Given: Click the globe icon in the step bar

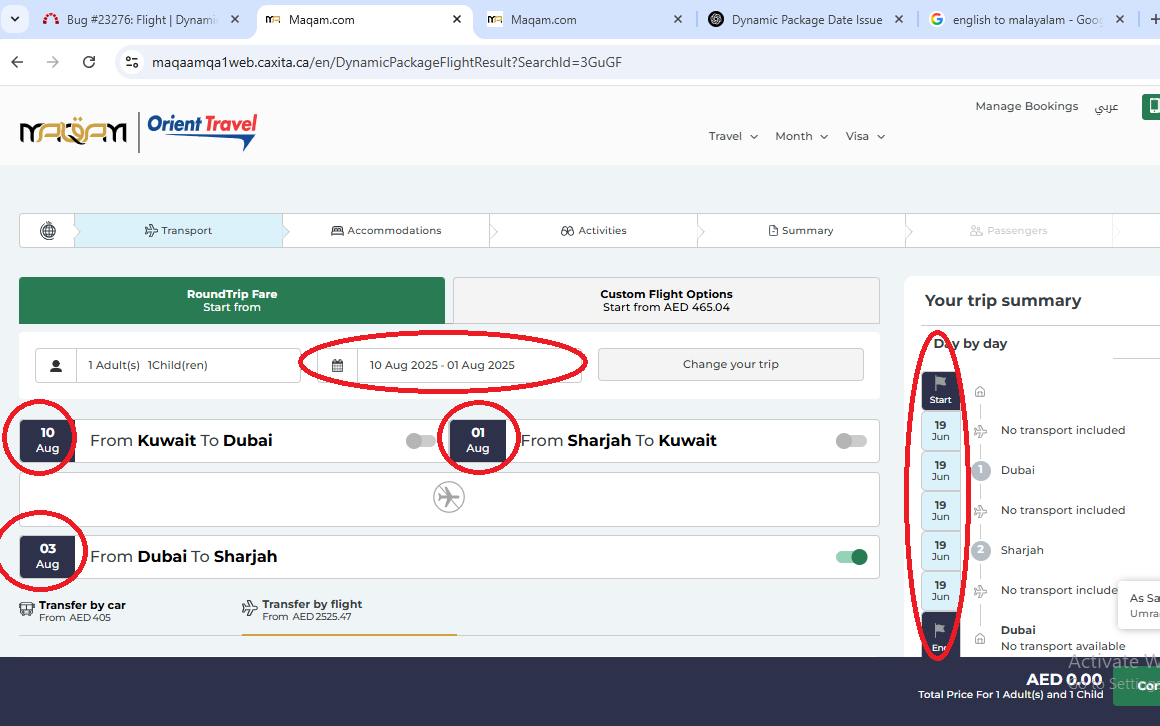Looking at the screenshot, I should pyautogui.click(x=48, y=231).
